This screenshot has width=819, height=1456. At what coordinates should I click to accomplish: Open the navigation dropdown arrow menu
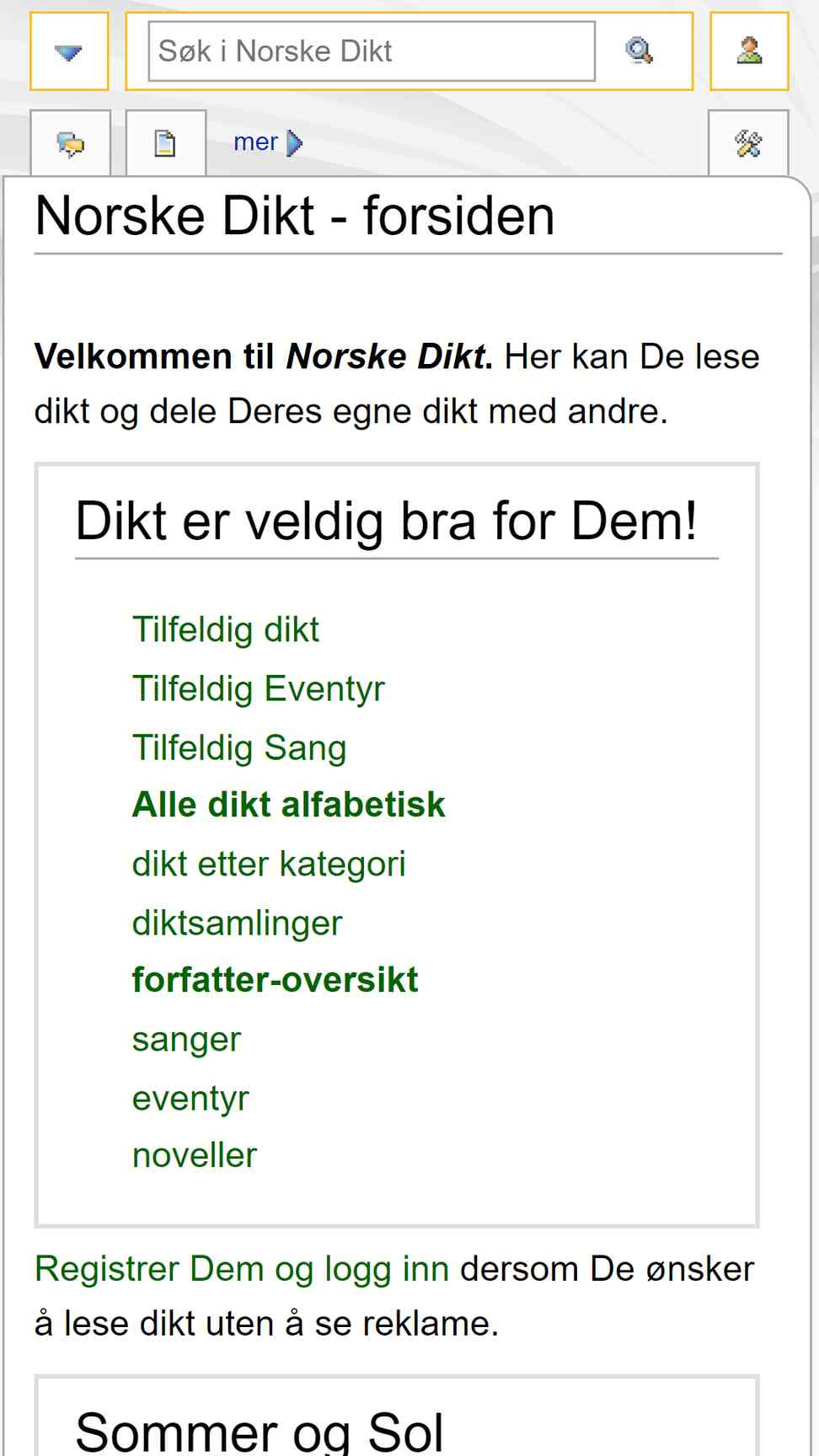[69, 51]
